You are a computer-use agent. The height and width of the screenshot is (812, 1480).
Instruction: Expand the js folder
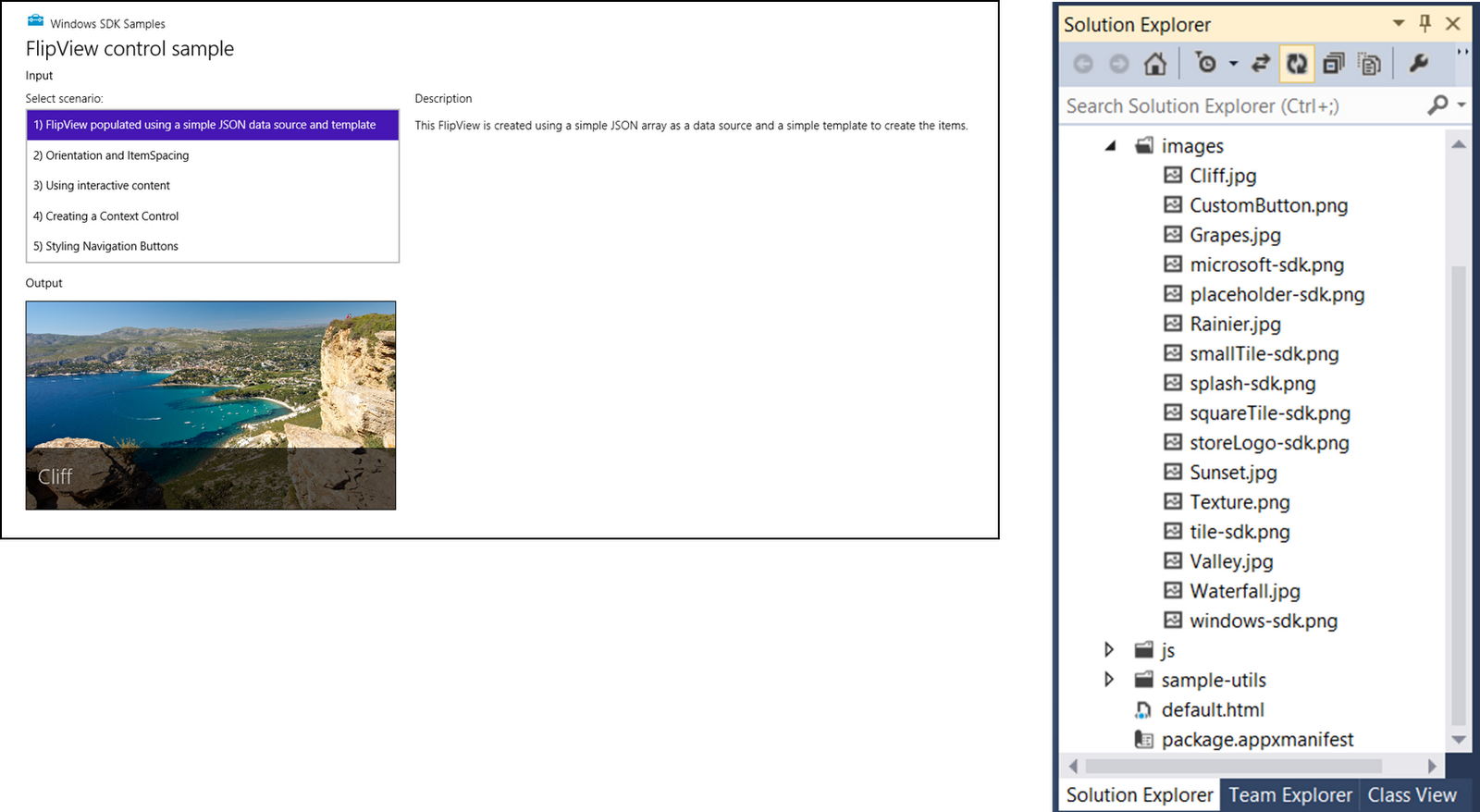(1109, 650)
